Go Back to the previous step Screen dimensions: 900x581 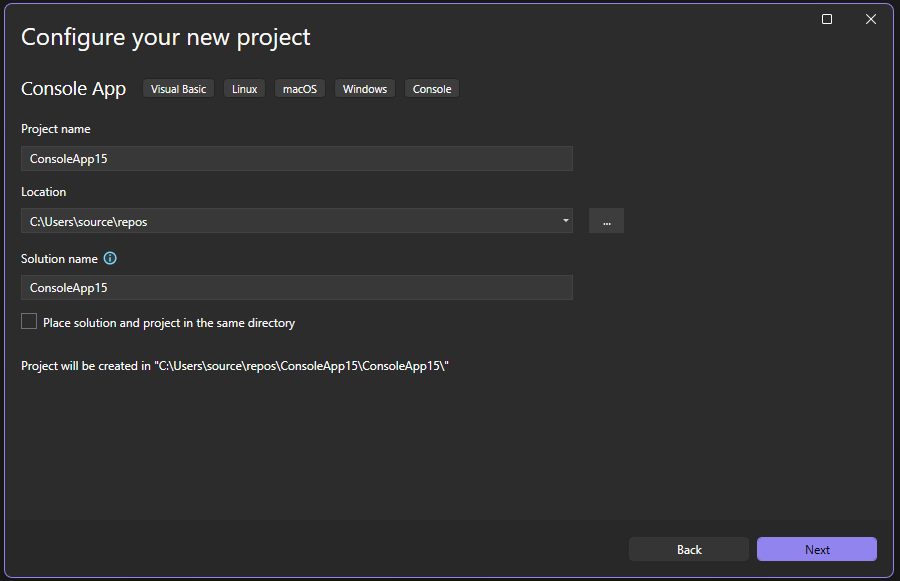coord(688,549)
